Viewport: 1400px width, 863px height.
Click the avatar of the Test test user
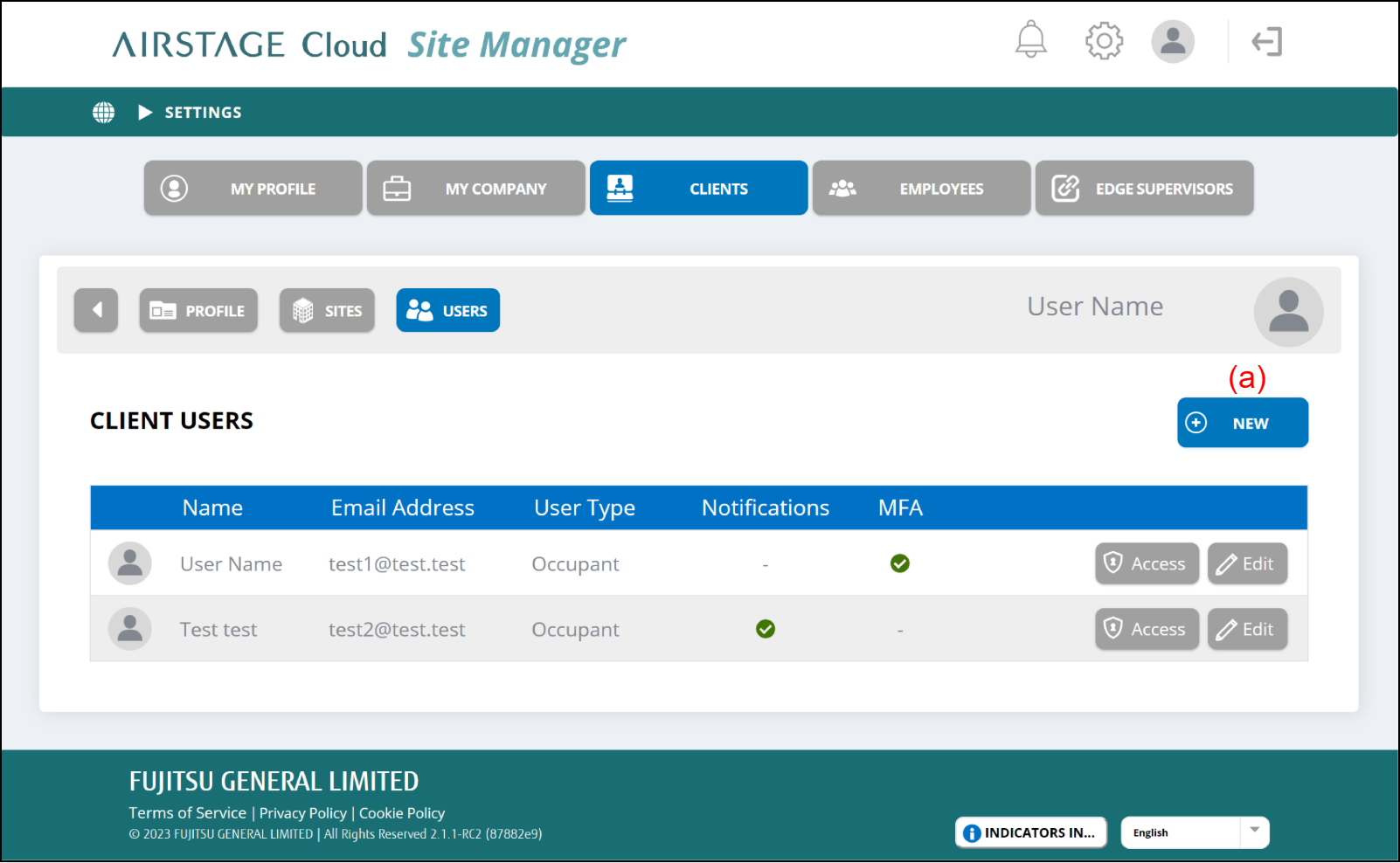pyautogui.click(x=129, y=629)
